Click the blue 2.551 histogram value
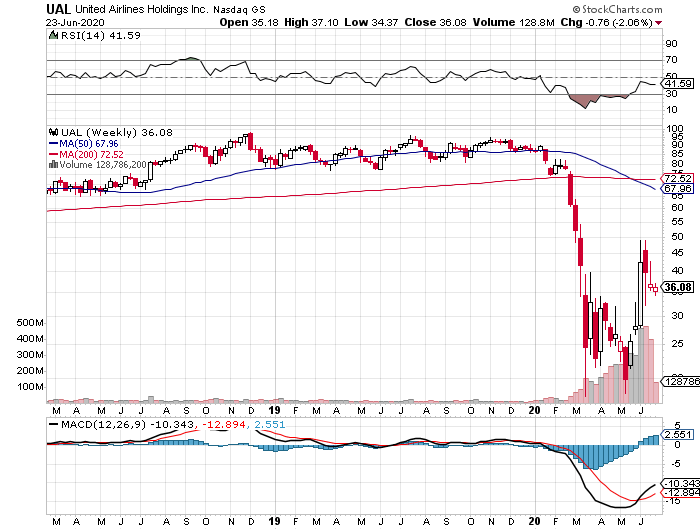Image resolution: width=700 pixels, height=530 pixels. click(x=270, y=424)
